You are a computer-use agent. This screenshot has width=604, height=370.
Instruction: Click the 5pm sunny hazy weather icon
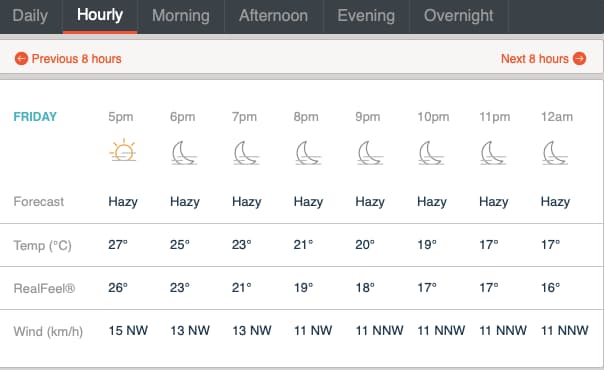123,150
